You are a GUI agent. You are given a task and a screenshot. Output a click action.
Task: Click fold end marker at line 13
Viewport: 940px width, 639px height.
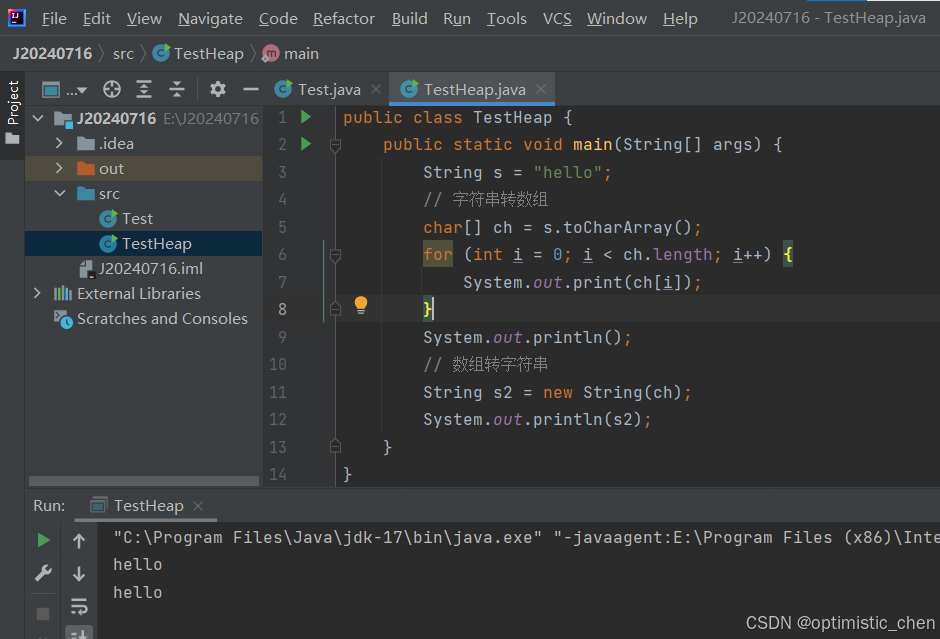335,447
